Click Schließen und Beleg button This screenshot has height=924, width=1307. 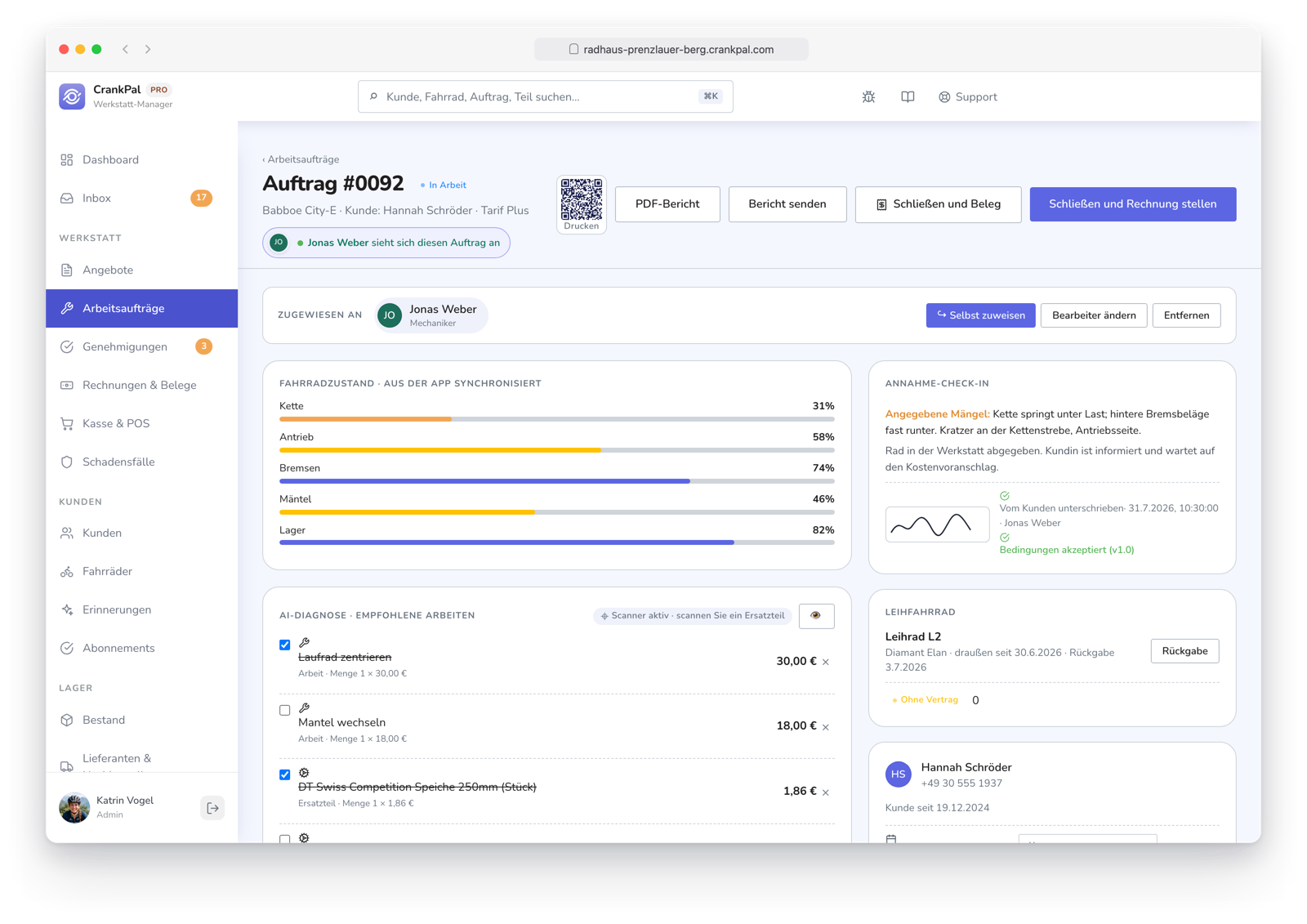pos(938,204)
